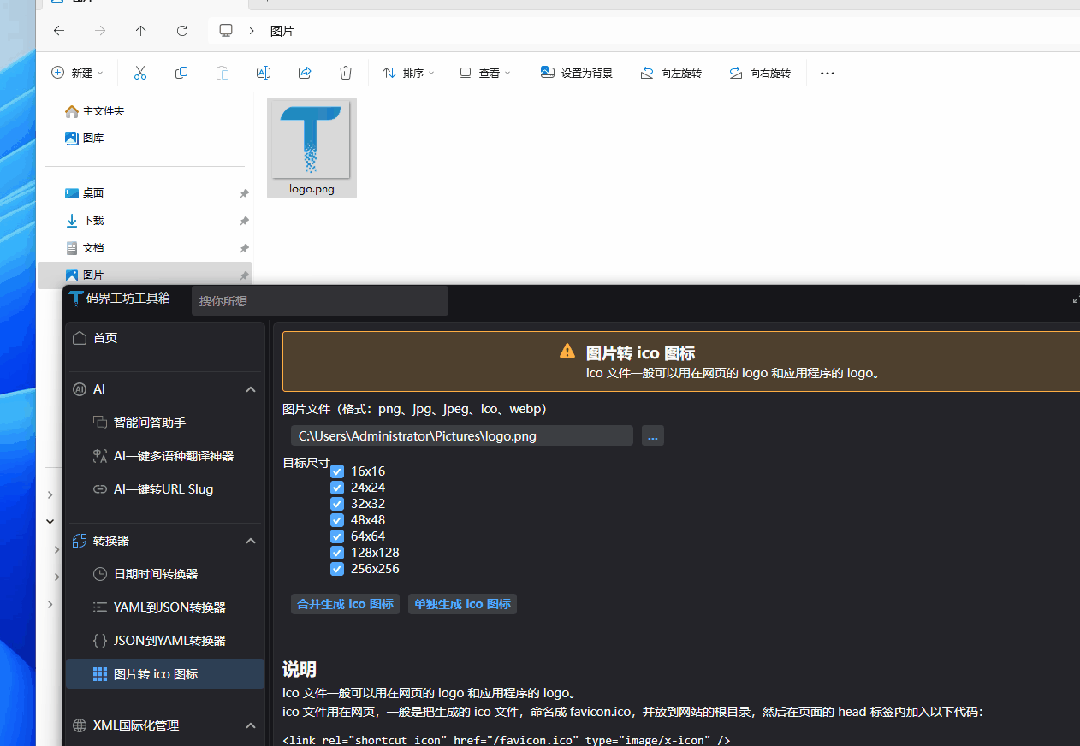Open 文档 Documents in Explorer sidebar
Viewport: 1080px width, 746px height.
[x=84, y=248]
